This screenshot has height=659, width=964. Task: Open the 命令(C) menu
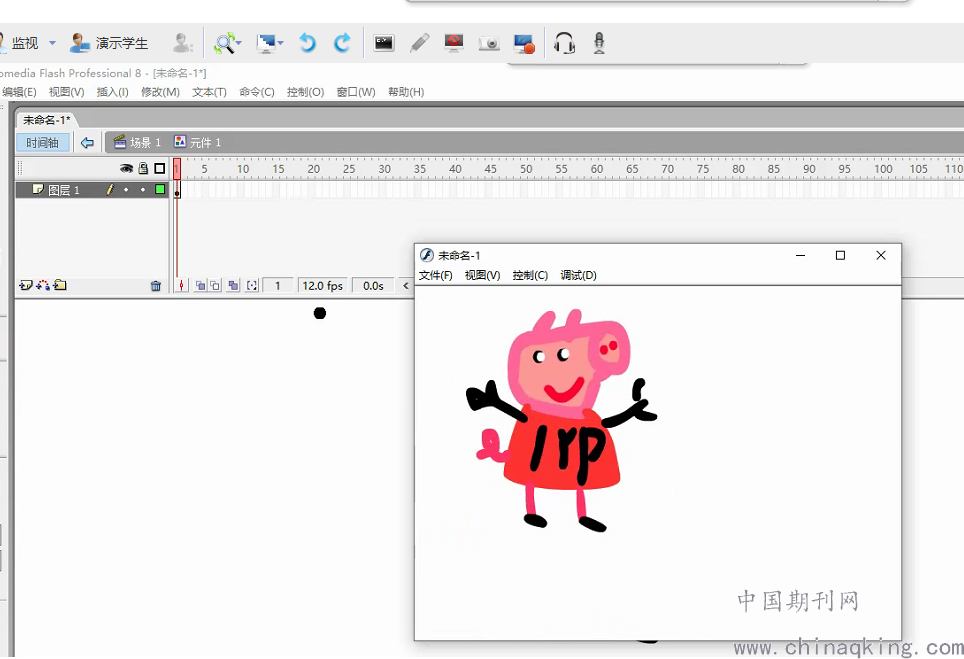(x=257, y=92)
